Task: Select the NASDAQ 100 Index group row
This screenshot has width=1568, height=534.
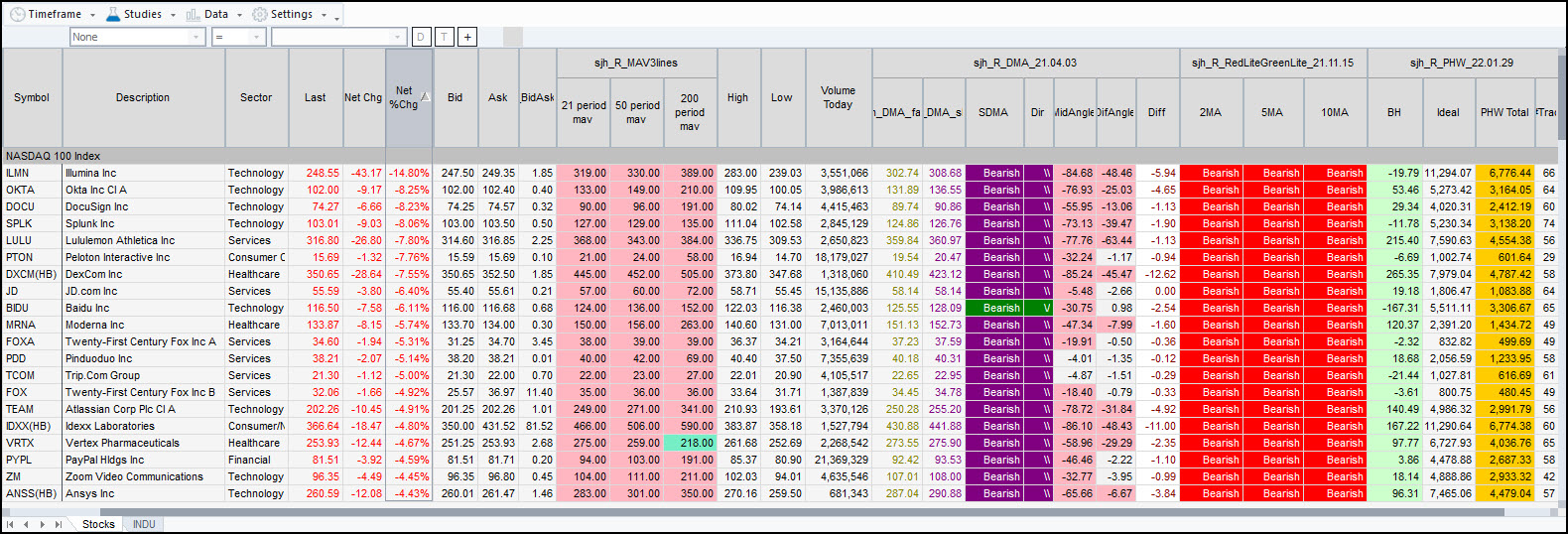Action: click(779, 156)
